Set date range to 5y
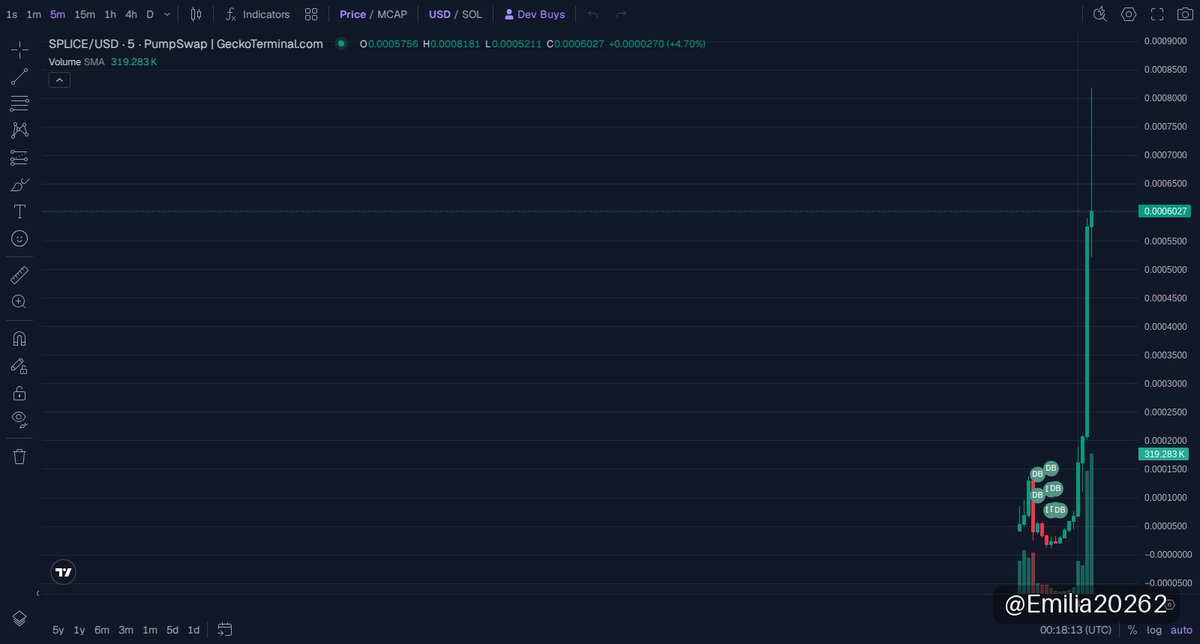 coord(58,630)
